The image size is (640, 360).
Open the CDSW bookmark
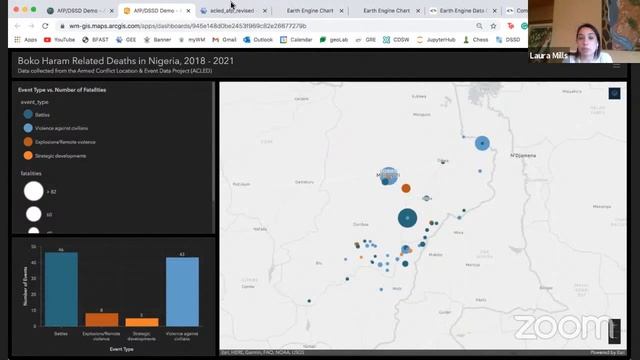pos(396,40)
